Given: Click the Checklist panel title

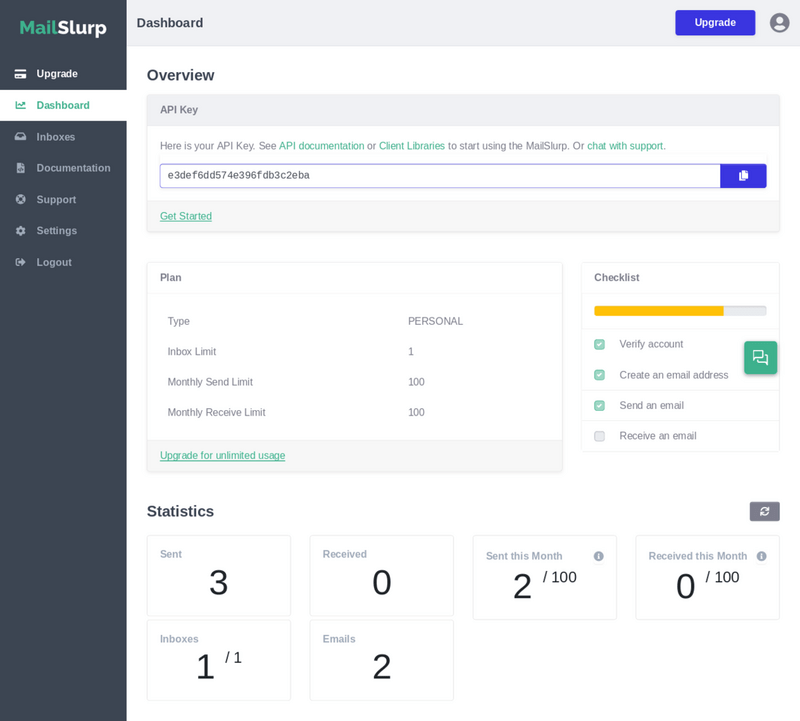Looking at the screenshot, I should (616, 278).
